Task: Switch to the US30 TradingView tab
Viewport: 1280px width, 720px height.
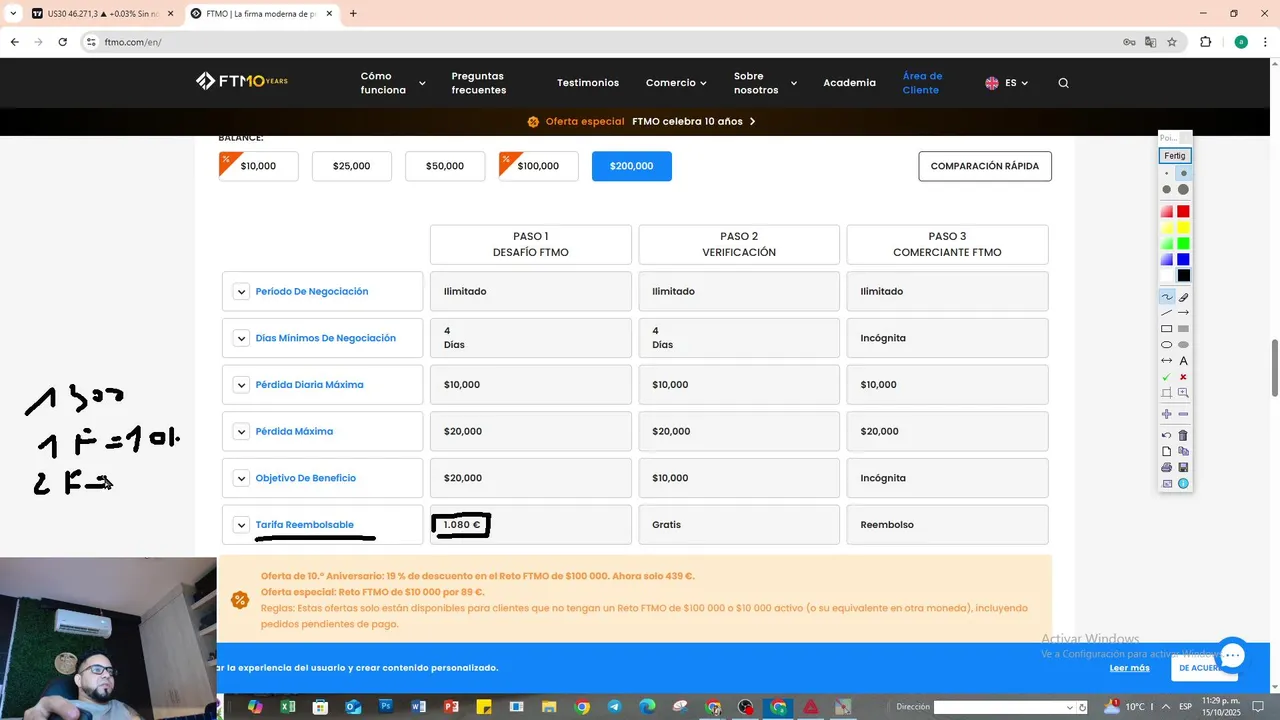Action: 101,14
